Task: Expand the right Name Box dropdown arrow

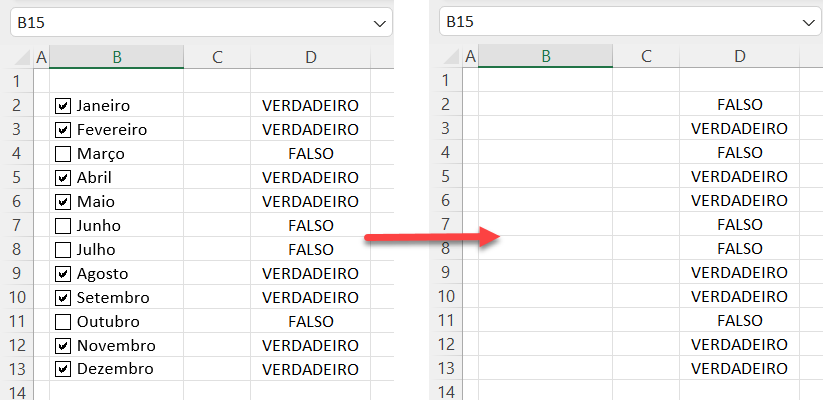Action: click(x=808, y=22)
